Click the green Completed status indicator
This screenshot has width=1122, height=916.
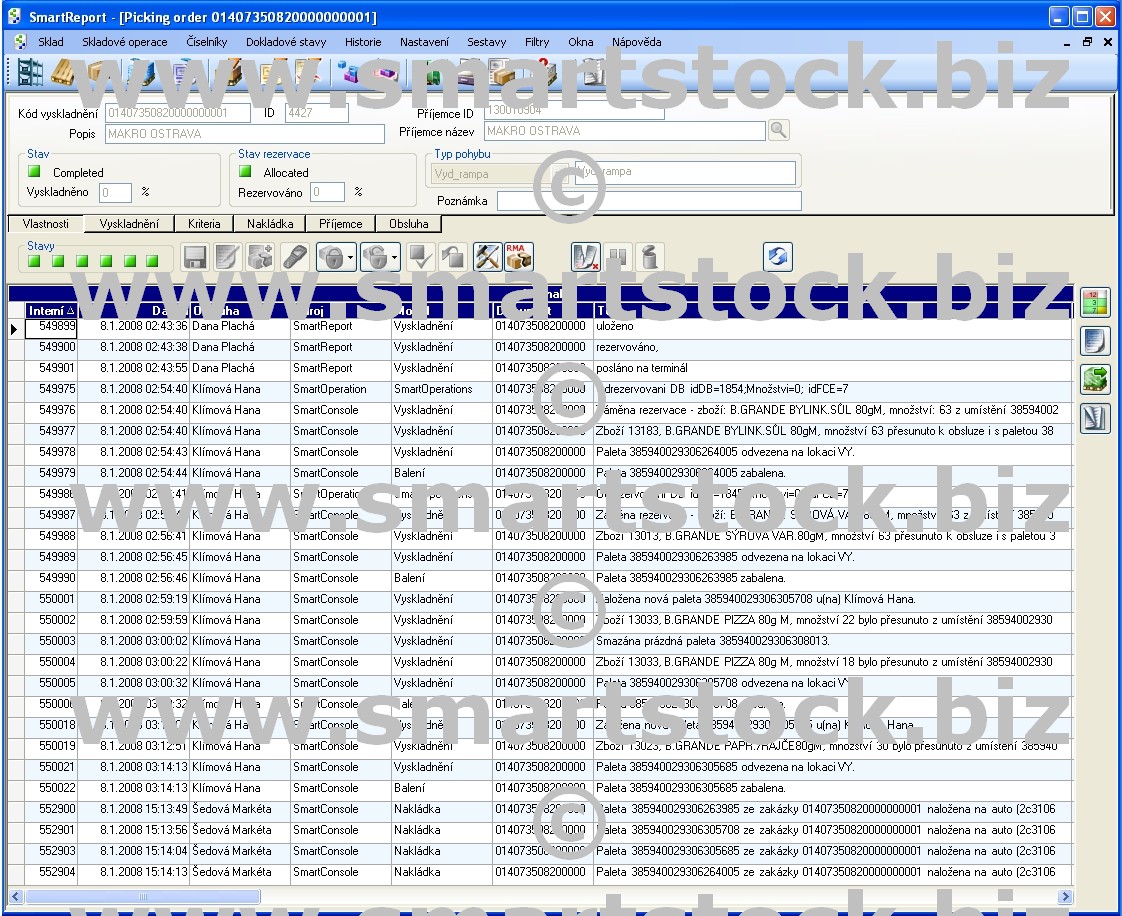tap(36, 172)
